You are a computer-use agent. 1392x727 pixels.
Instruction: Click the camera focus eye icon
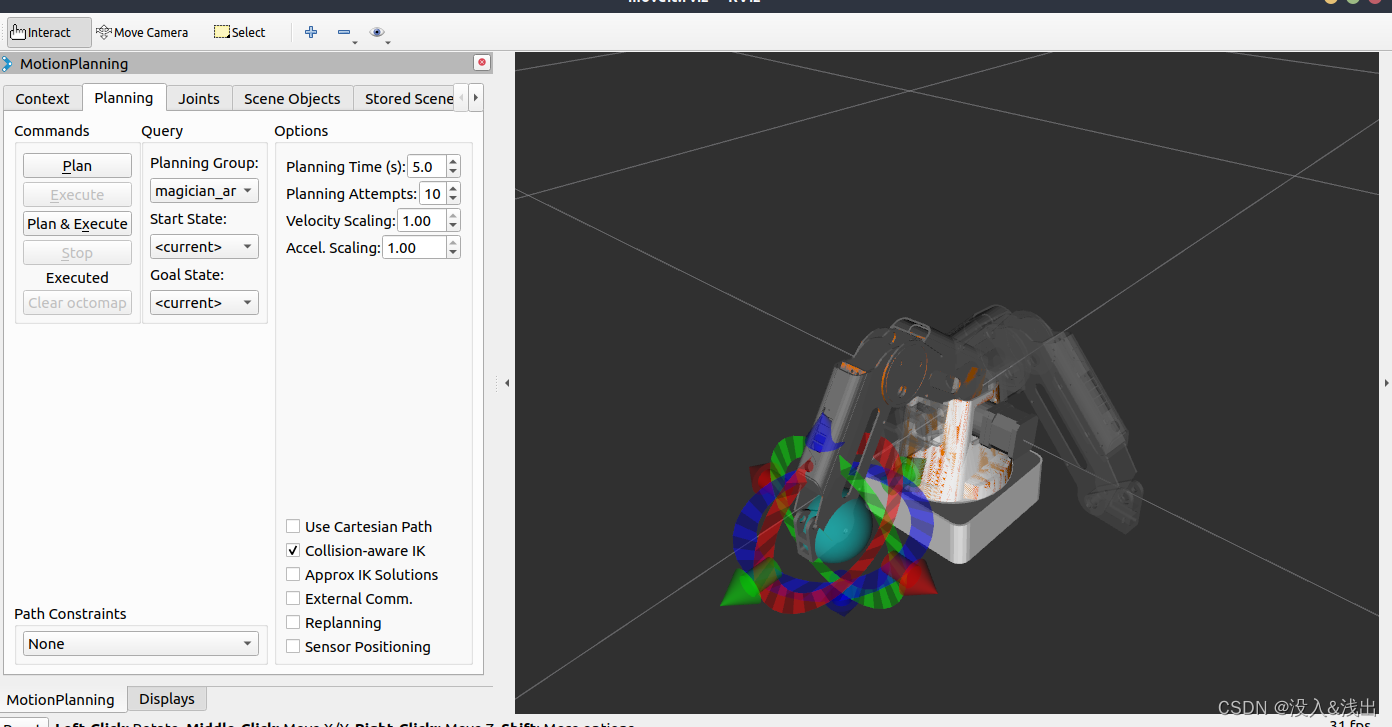379,32
